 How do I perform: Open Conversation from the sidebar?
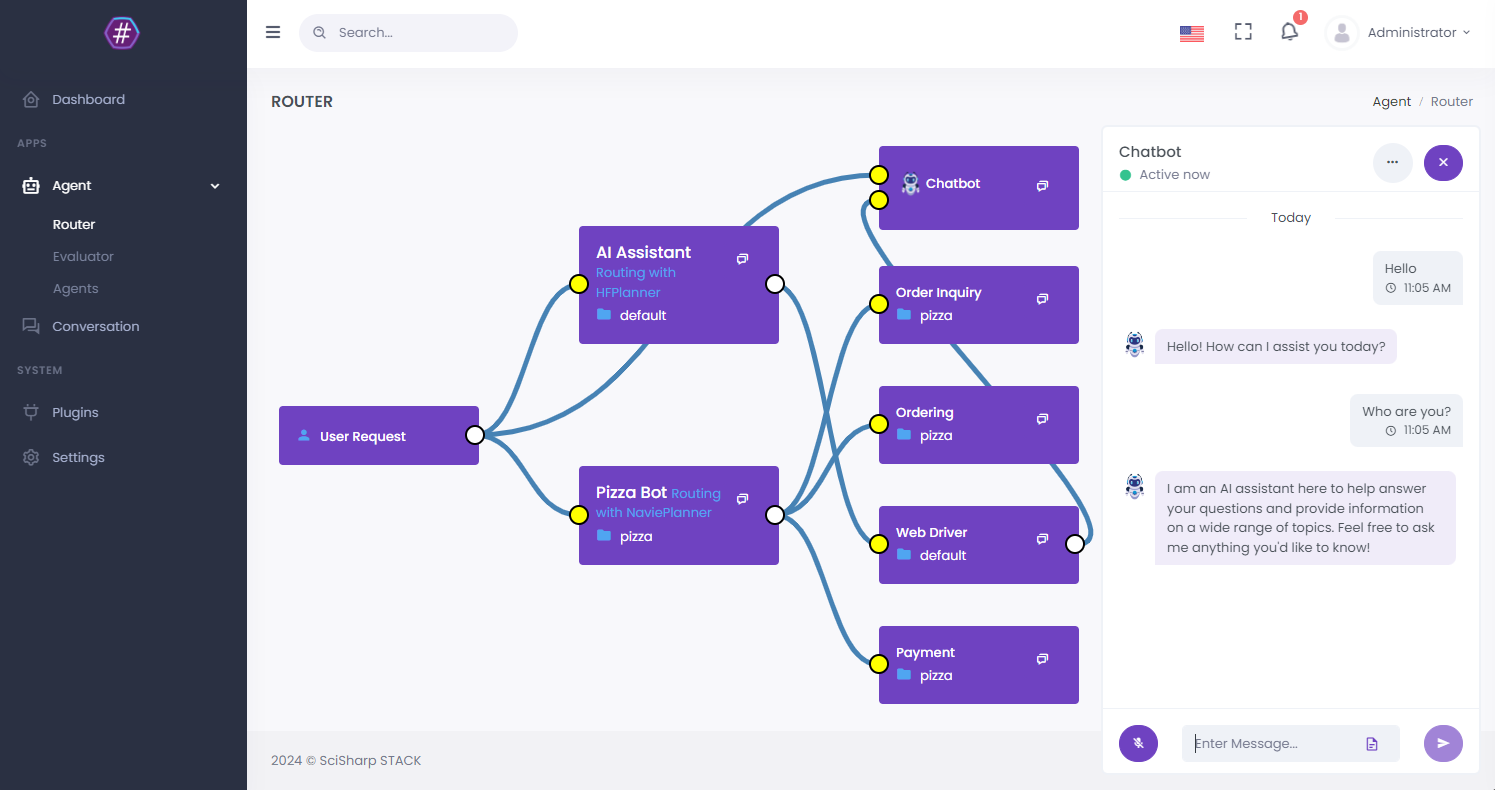click(x=95, y=326)
